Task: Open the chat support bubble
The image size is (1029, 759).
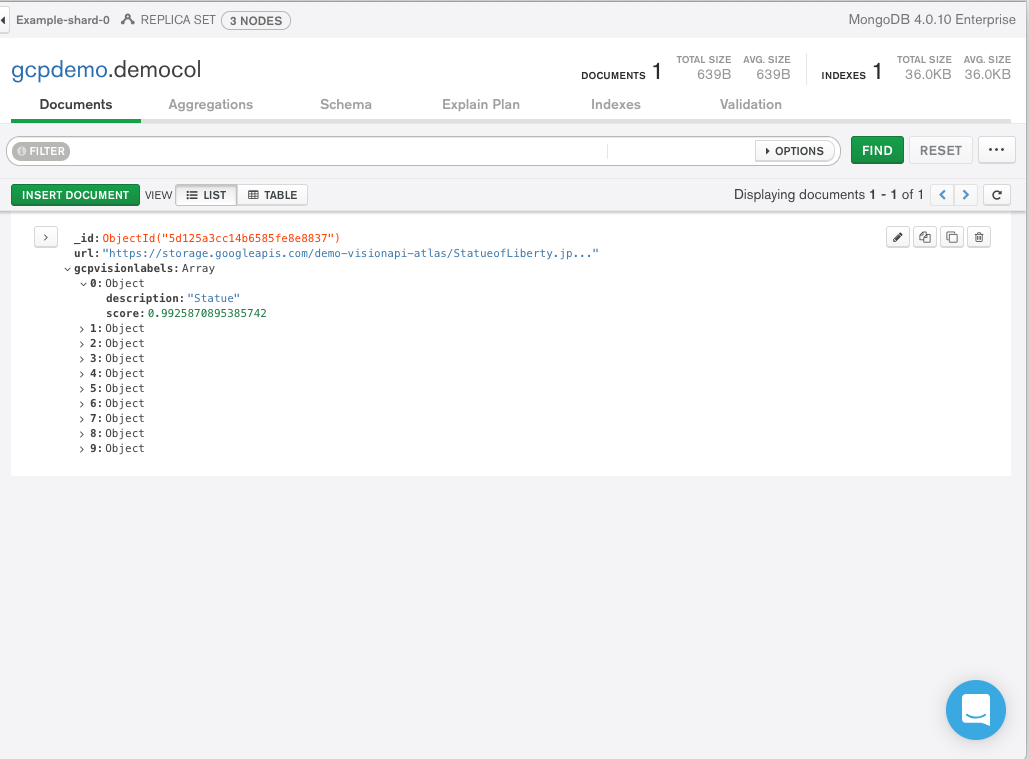Action: point(975,710)
